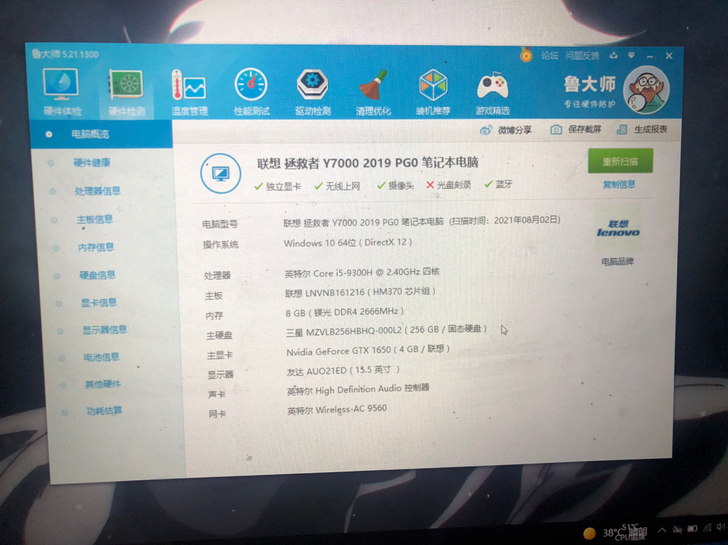
Task: Click the green 重新扫描 rescan button
Action: tap(620, 161)
